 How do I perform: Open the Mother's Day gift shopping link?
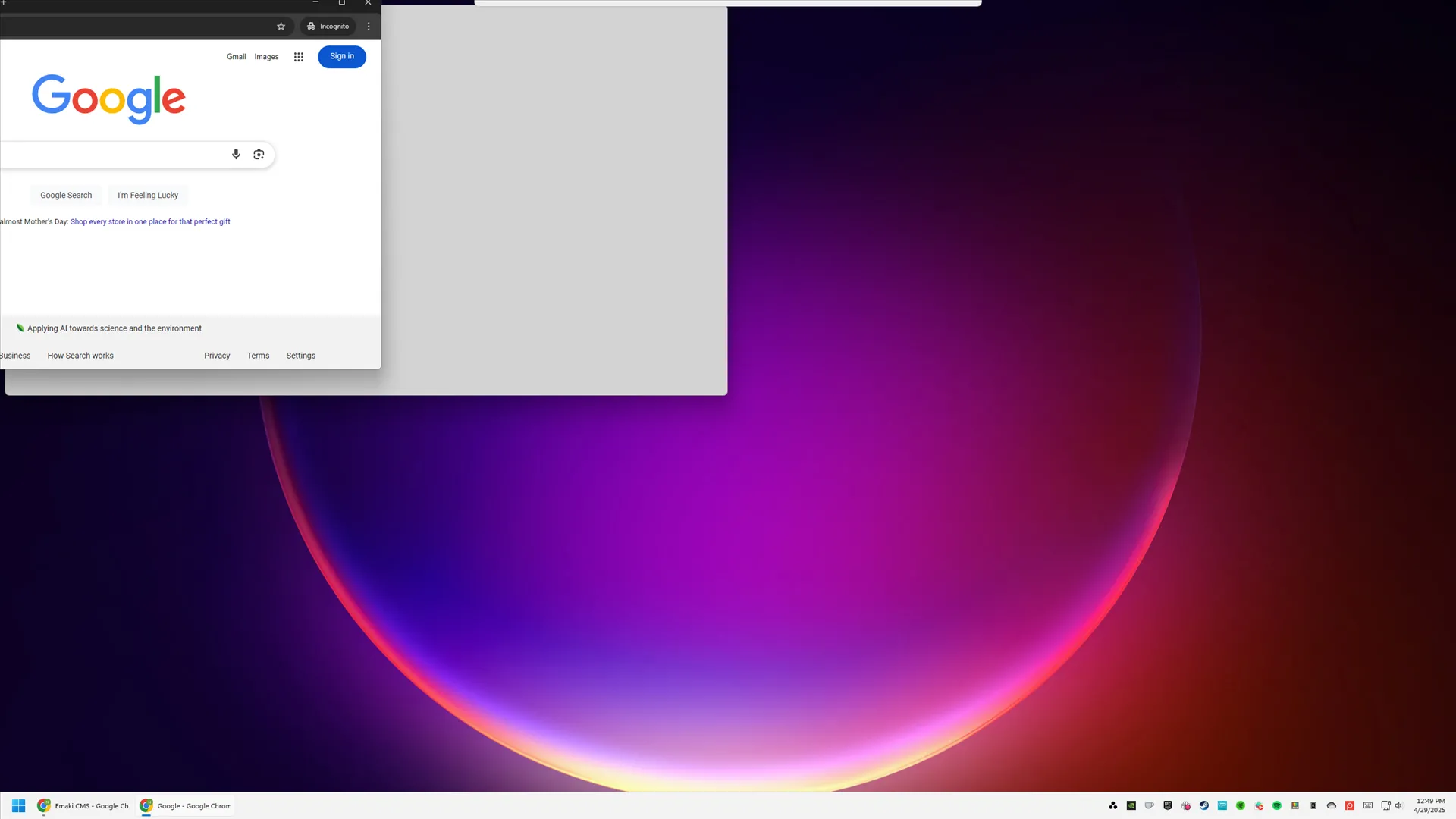coord(149,221)
